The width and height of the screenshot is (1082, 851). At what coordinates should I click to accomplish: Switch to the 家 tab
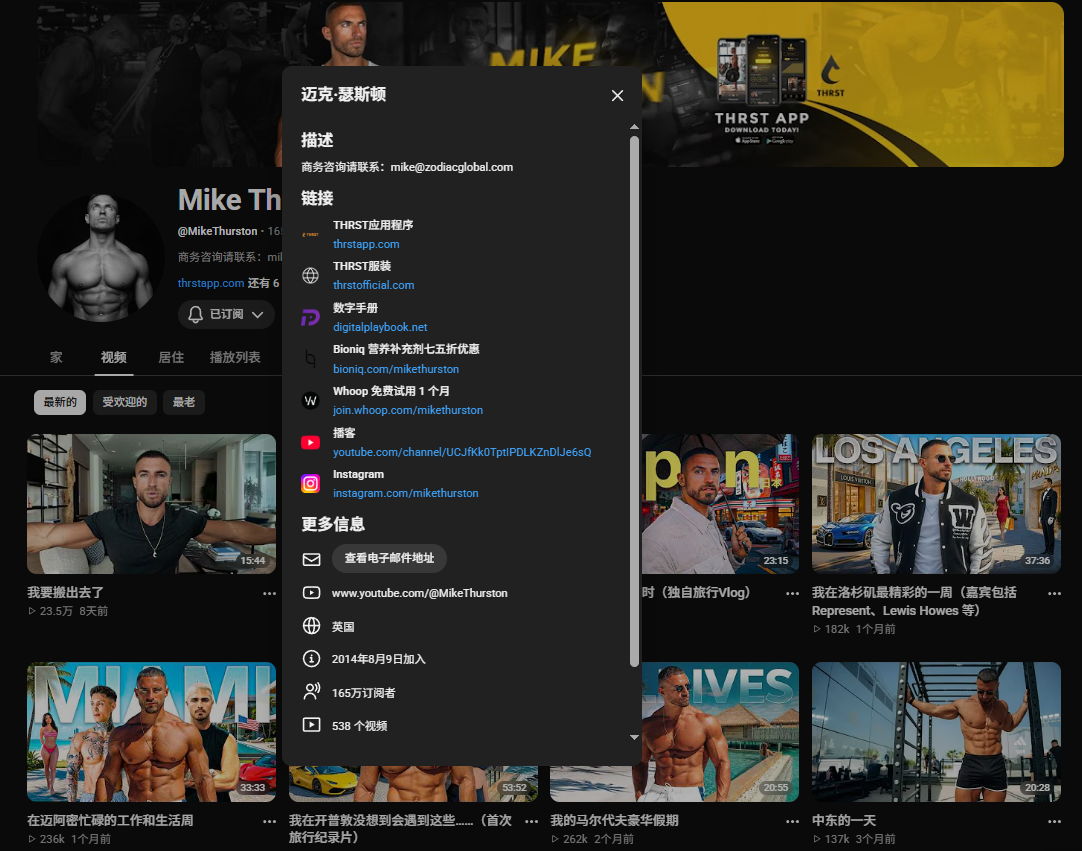point(56,358)
